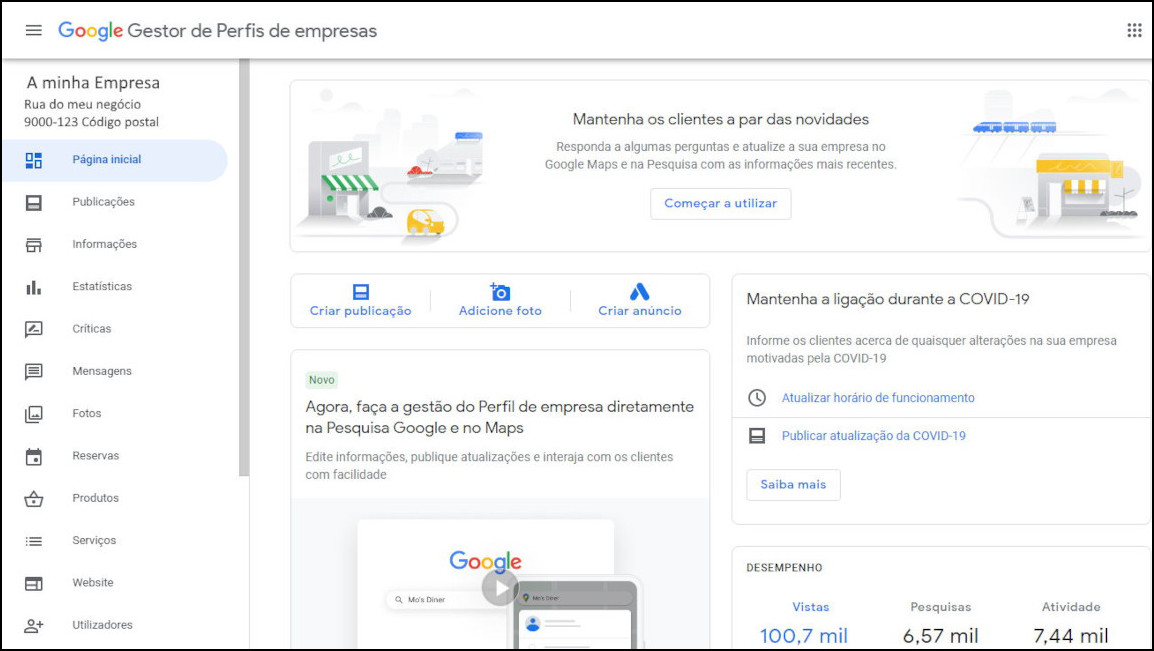Click the post icon beside COVID-19 update
Viewport: 1154px width, 651px height.
(757, 436)
